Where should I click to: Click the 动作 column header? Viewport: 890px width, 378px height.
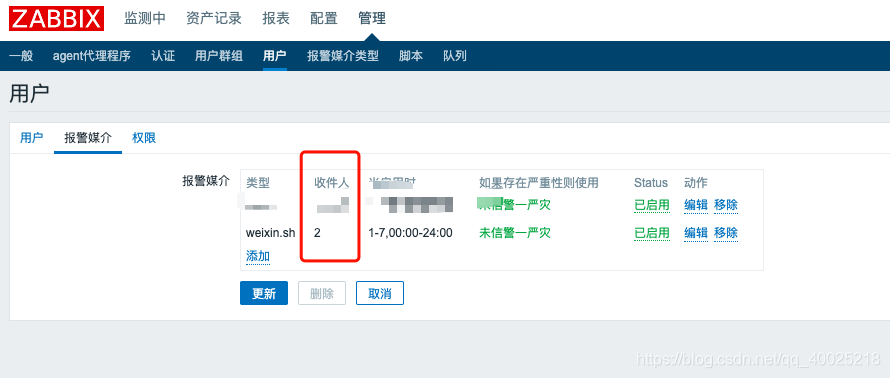(696, 183)
